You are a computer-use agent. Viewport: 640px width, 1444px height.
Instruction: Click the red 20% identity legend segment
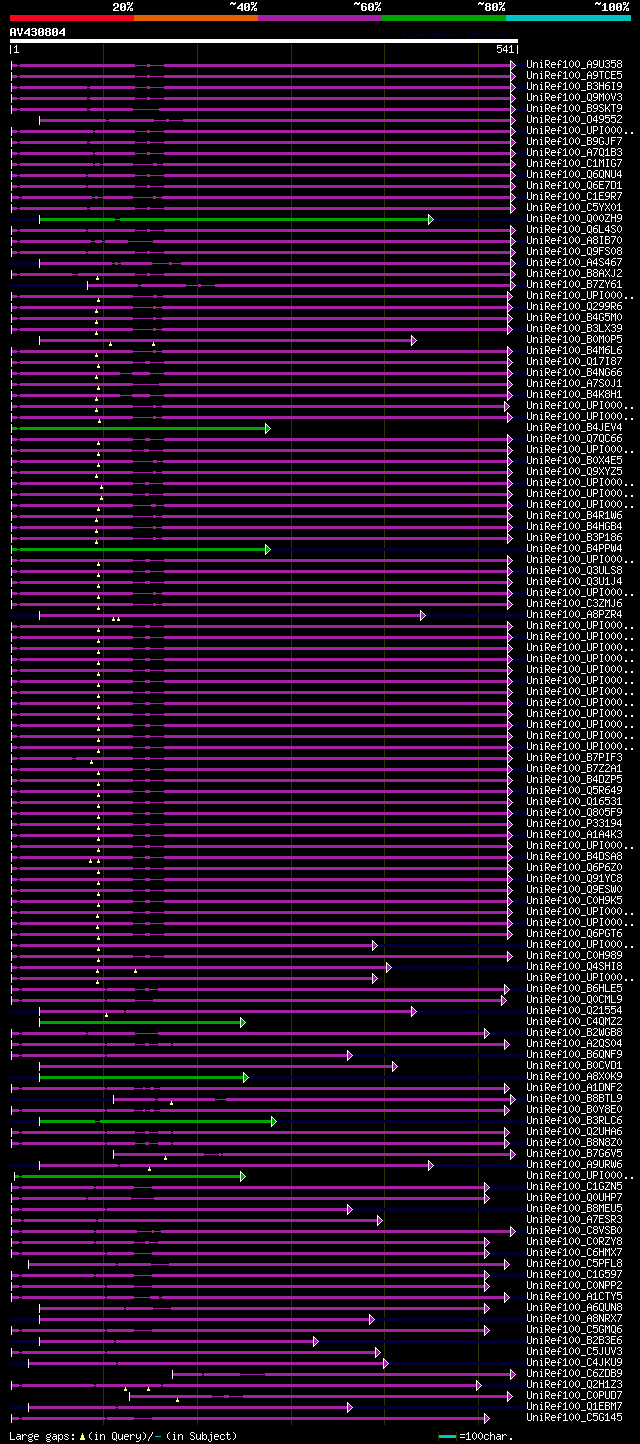[72, 17]
